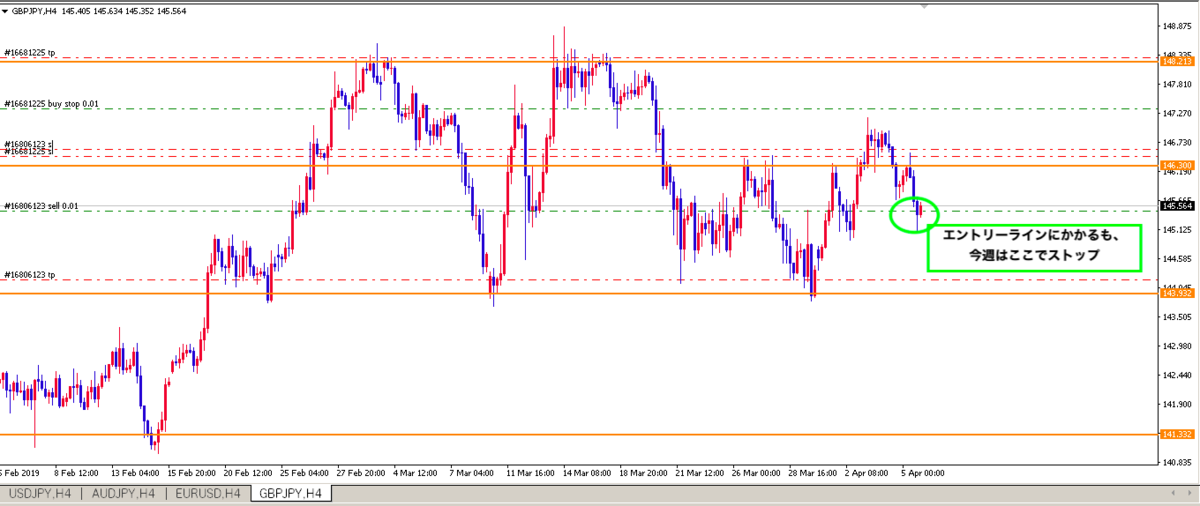The width and height of the screenshot is (1200, 506).
Task: Click the 11 Mar 16:00 time label
Action: tap(532, 471)
